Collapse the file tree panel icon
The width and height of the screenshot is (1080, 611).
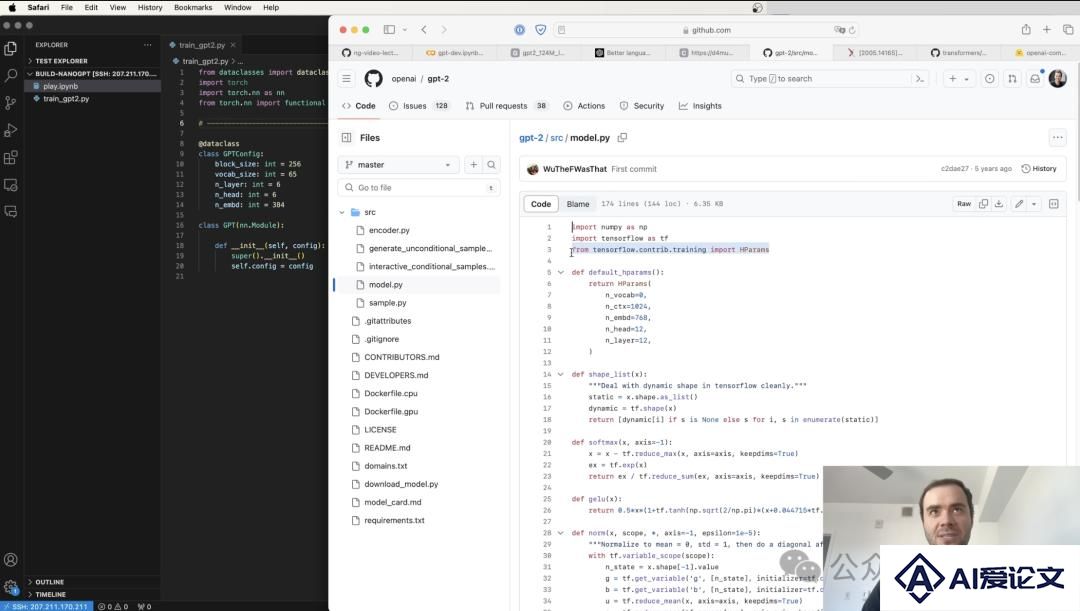(x=346, y=138)
